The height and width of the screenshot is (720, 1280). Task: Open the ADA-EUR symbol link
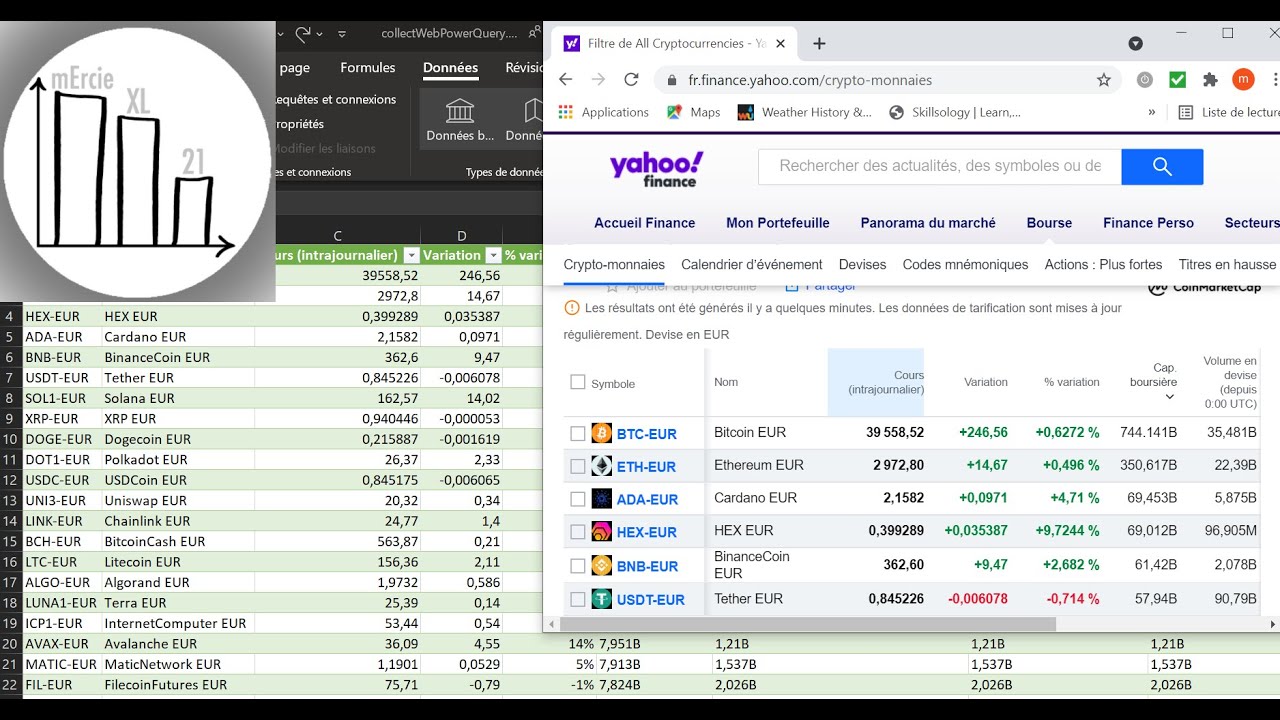(647, 500)
